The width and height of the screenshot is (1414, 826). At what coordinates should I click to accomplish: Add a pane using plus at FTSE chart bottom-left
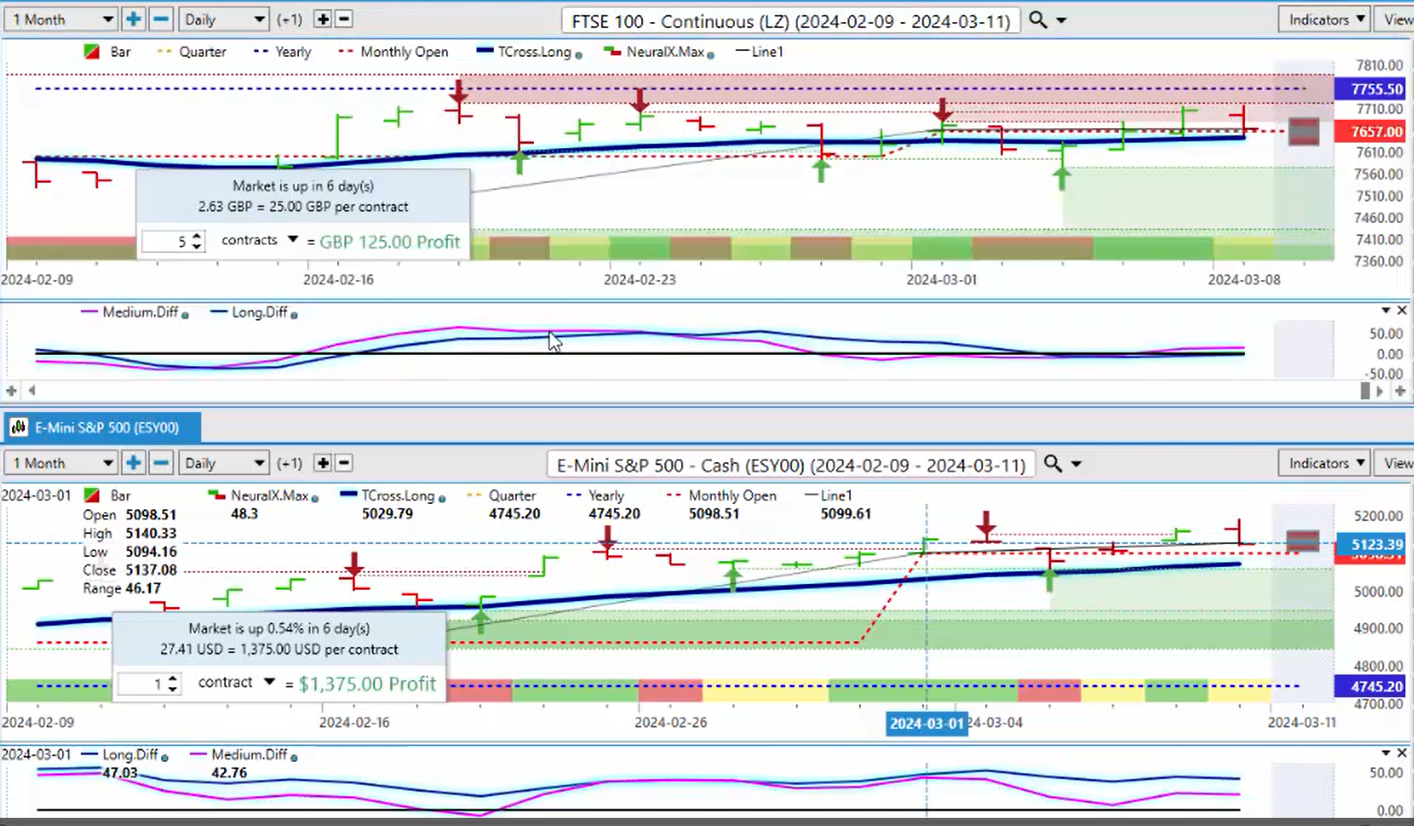pos(12,391)
